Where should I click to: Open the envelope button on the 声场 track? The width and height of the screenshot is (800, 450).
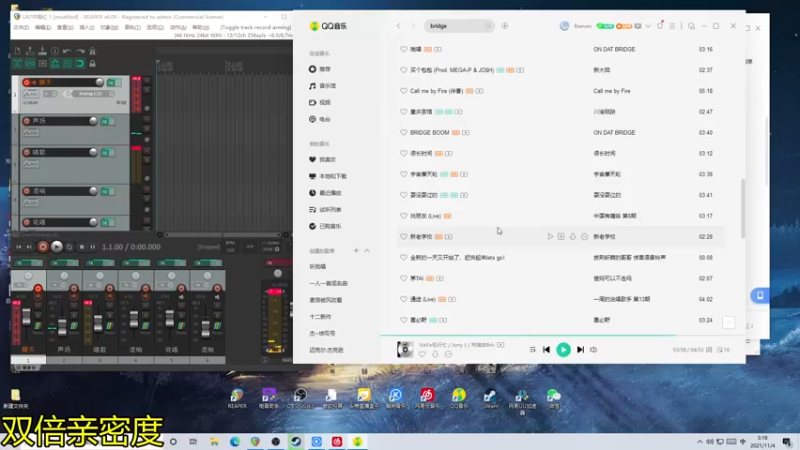[x=31, y=133]
